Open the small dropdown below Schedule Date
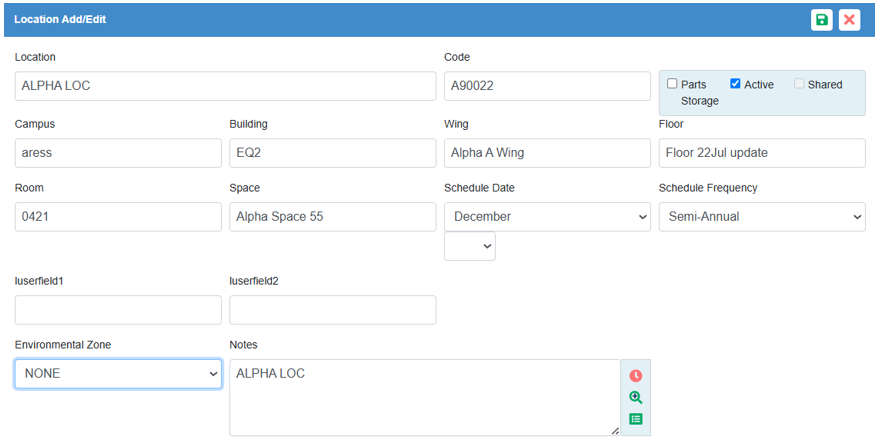The width and height of the screenshot is (876, 441). 469,247
